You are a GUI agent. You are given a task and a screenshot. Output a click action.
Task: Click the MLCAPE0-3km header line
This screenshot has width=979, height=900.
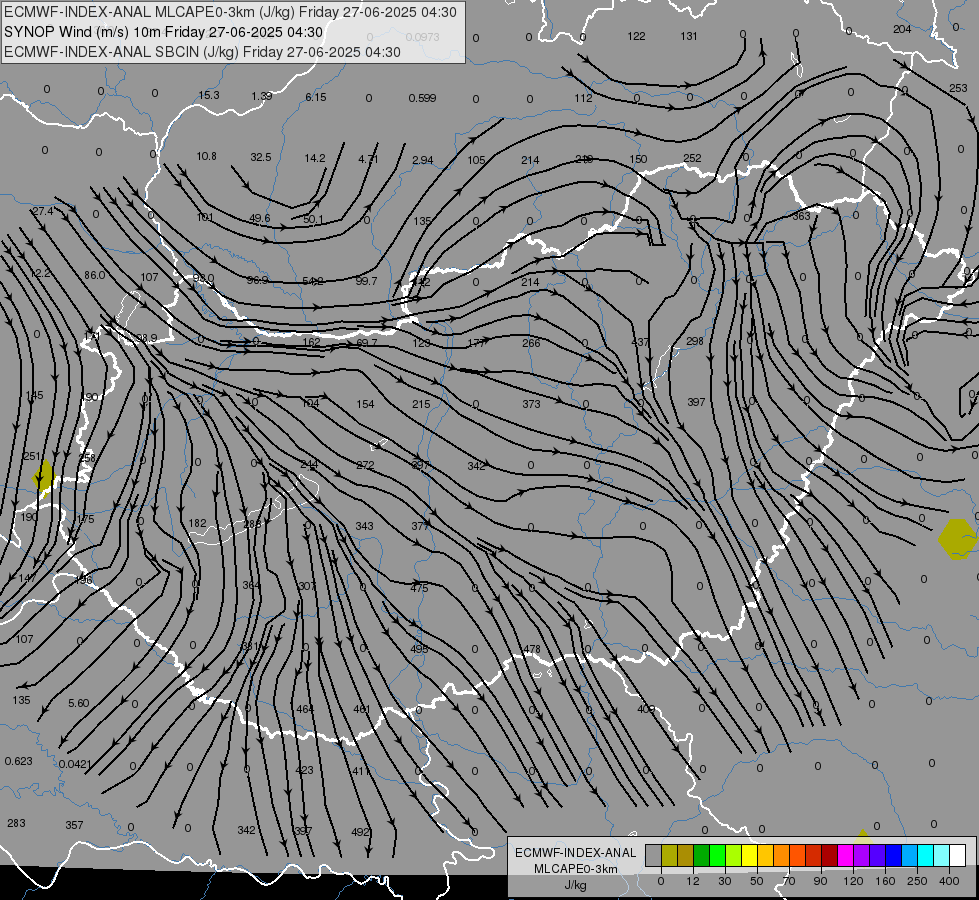click(230, 12)
